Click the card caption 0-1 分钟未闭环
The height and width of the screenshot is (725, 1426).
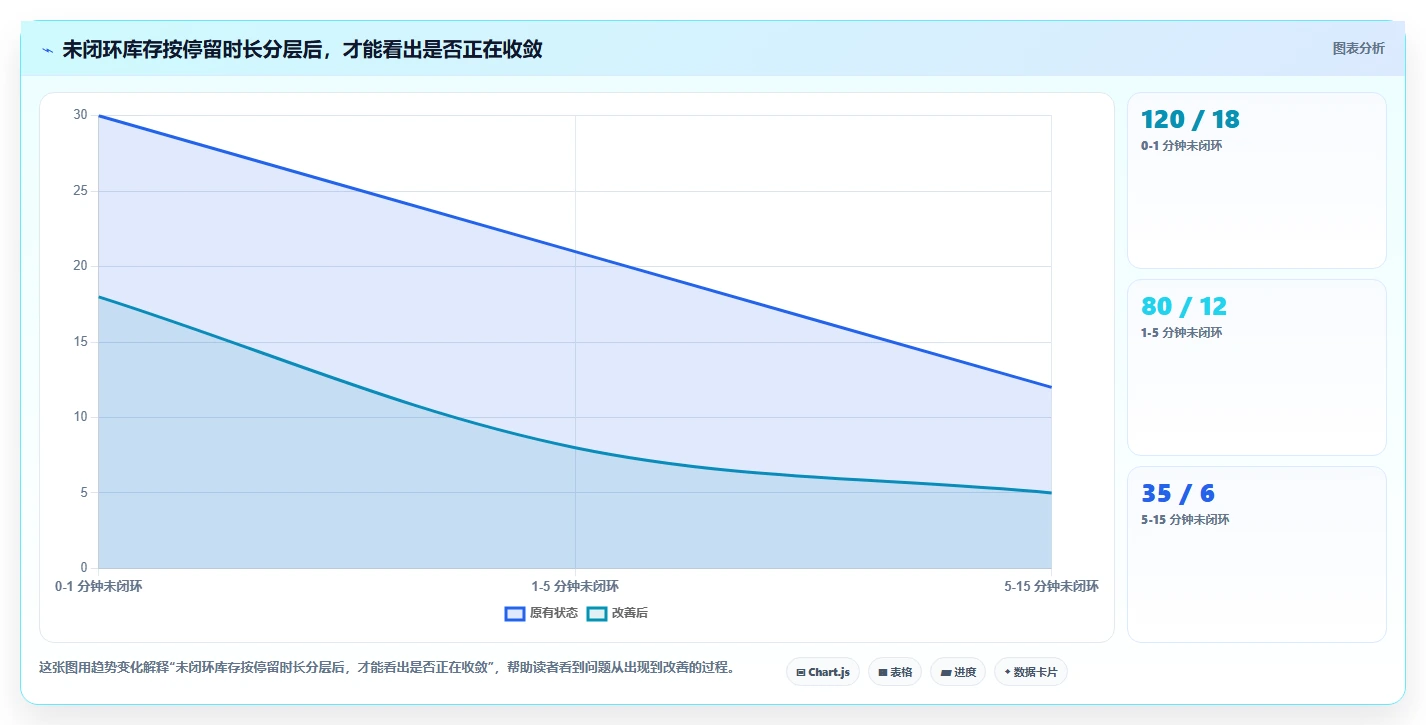(x=1181, y=146)
